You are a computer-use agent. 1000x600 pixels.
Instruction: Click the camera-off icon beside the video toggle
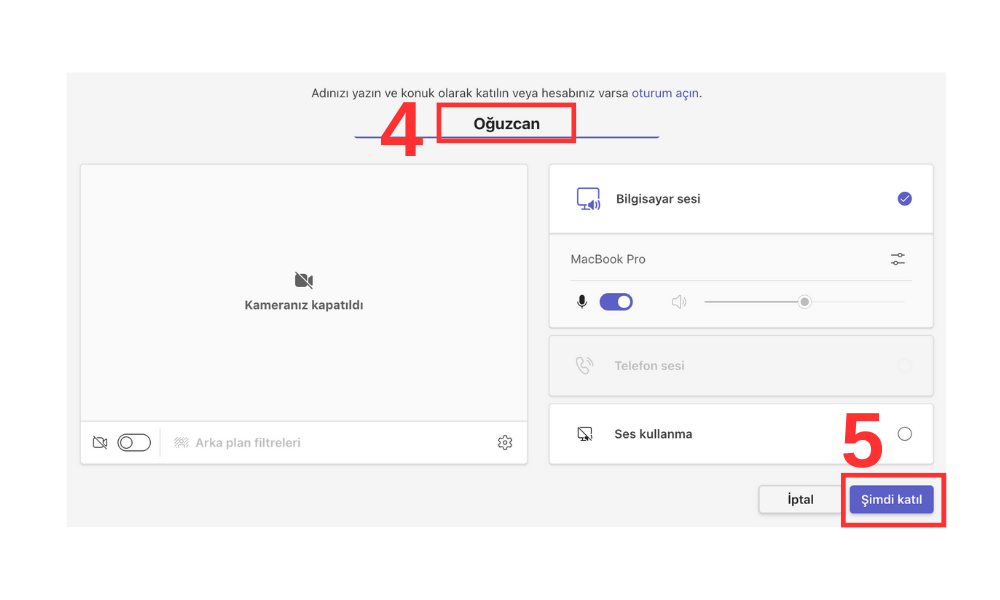[x=100, y=443]
